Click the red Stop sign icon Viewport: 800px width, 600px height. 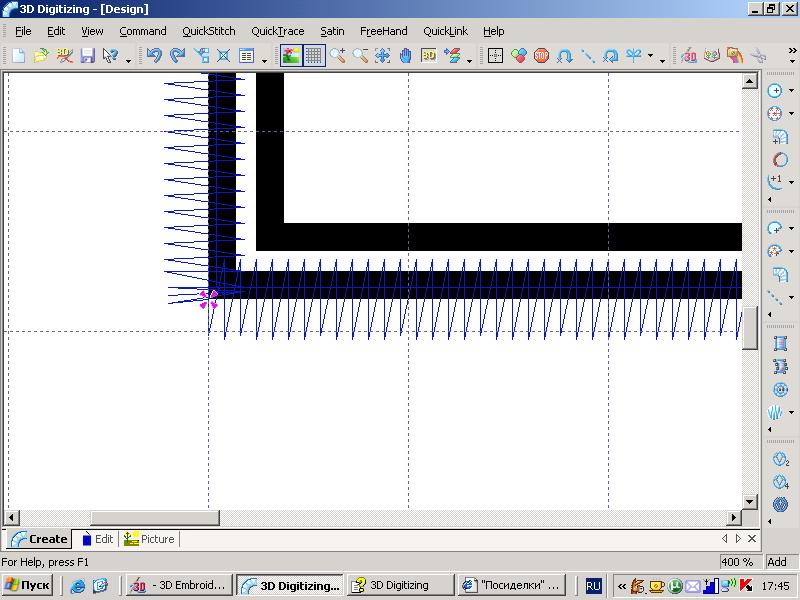point(541,56)
